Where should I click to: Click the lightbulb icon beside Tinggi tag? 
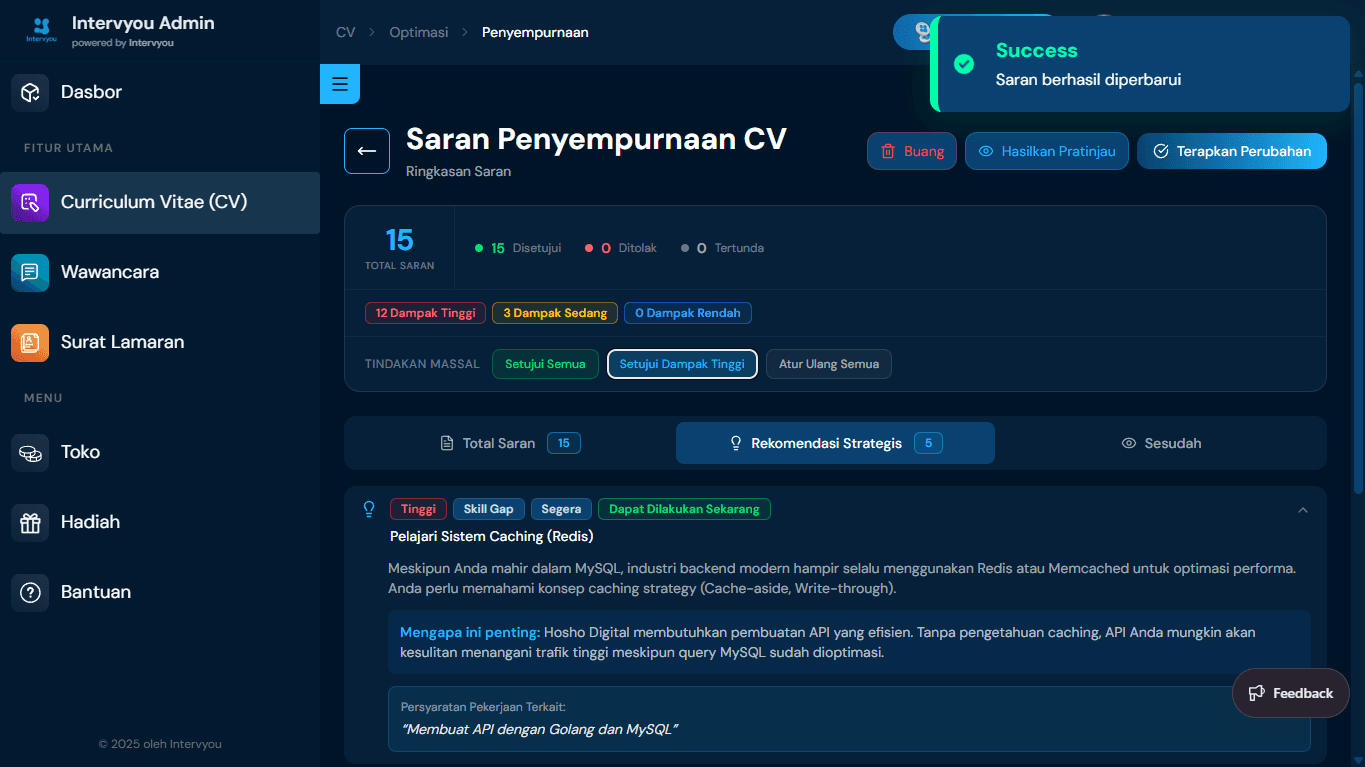click(x=369, y=509)
